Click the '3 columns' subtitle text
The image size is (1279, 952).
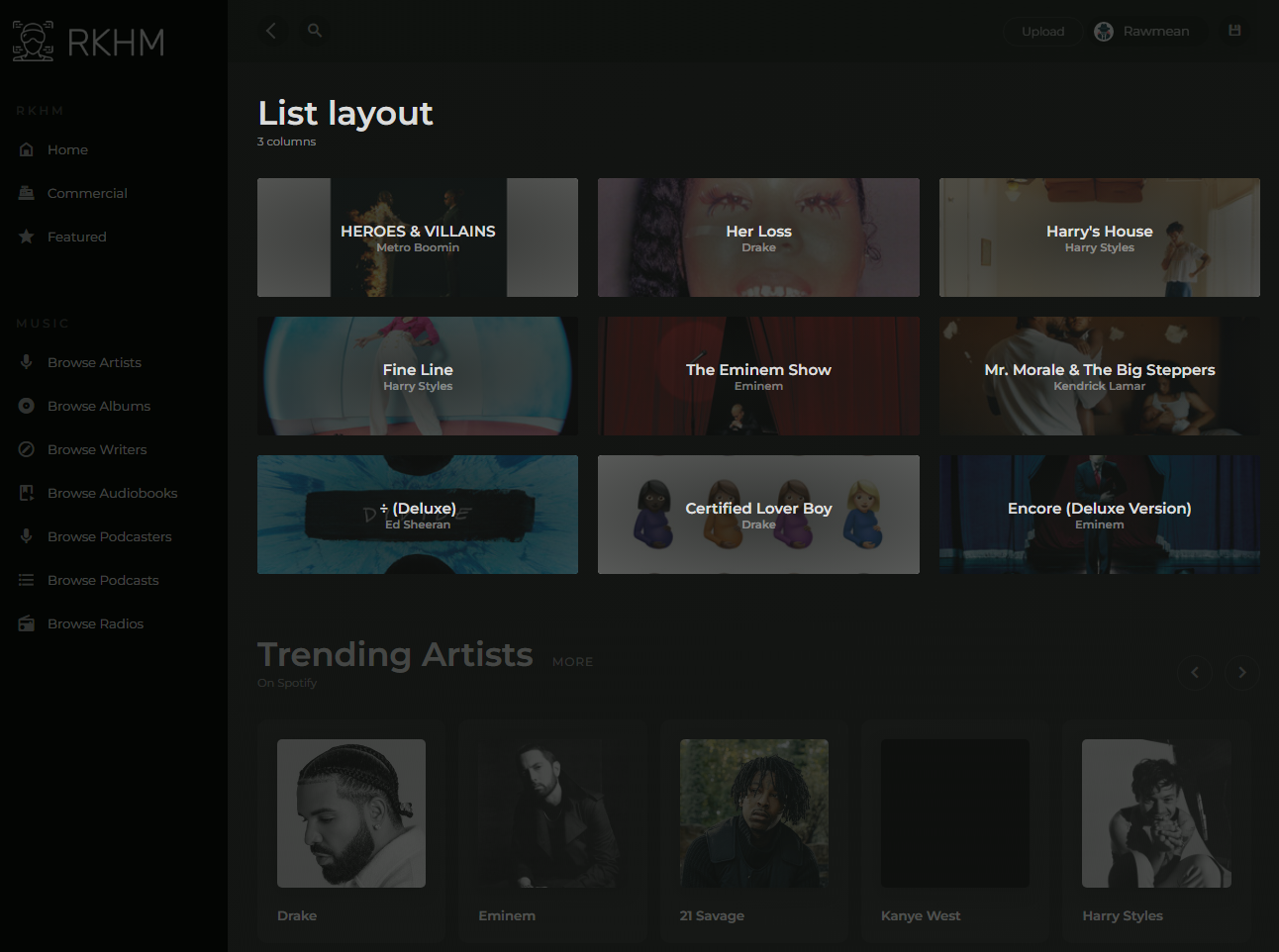(x=287, y=142)
